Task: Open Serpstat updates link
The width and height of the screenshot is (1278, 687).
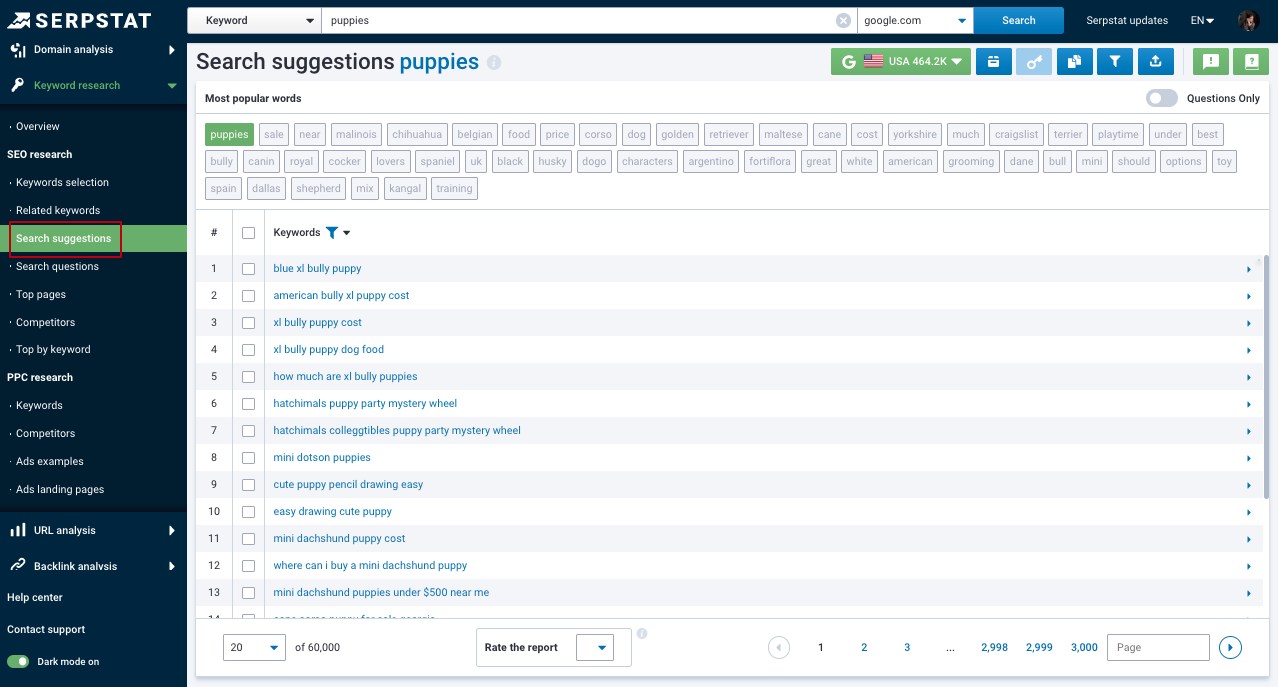Action: pos(1127,20)
